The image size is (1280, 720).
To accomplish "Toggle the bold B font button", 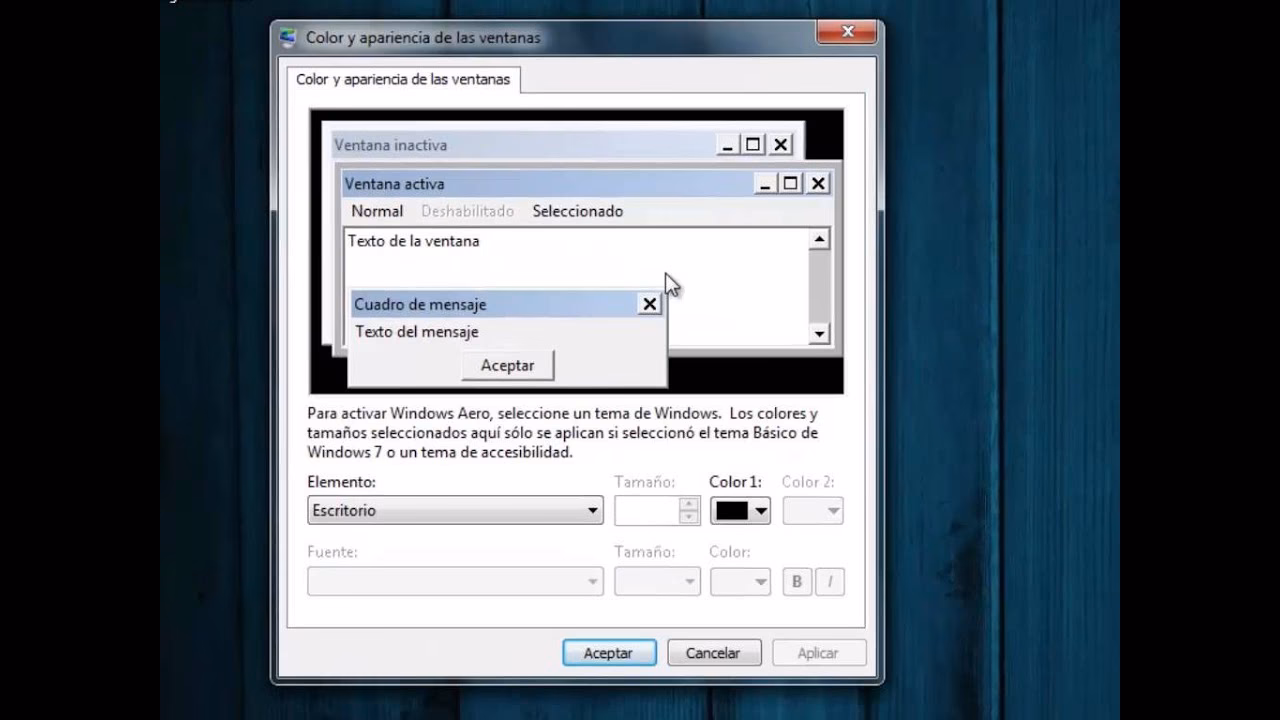I will click(797, 581).
